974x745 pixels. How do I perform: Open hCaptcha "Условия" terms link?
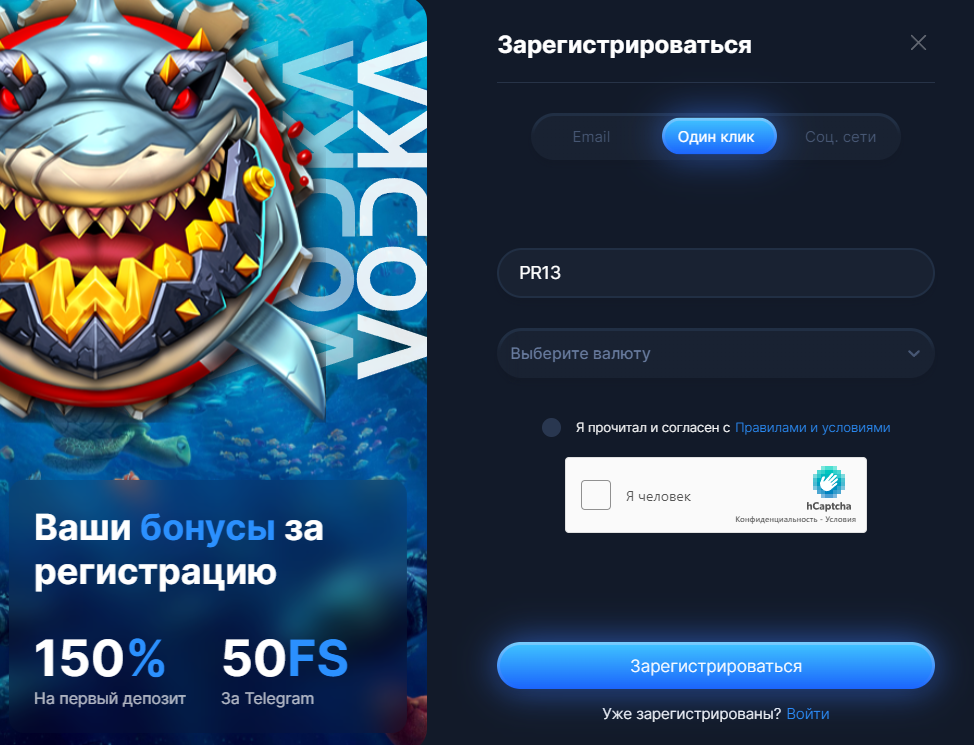click(840, 519)
